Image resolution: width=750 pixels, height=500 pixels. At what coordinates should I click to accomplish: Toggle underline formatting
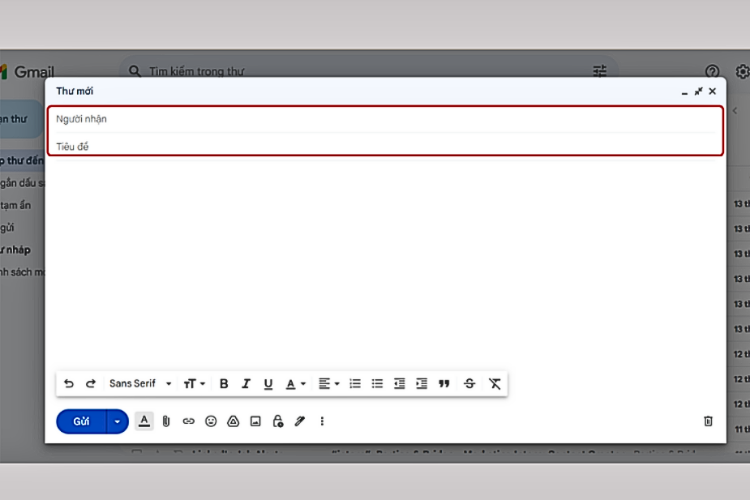pos(268,384)
